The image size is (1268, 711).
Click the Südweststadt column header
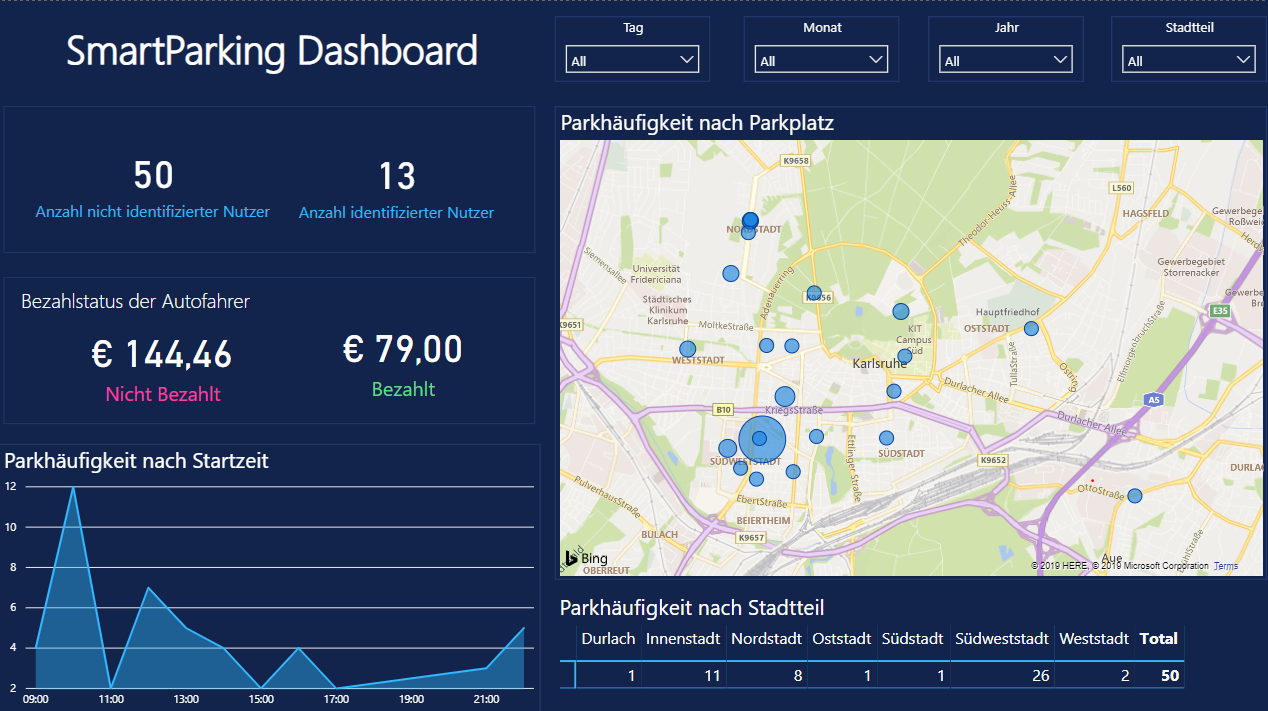tap(1002, 638)
